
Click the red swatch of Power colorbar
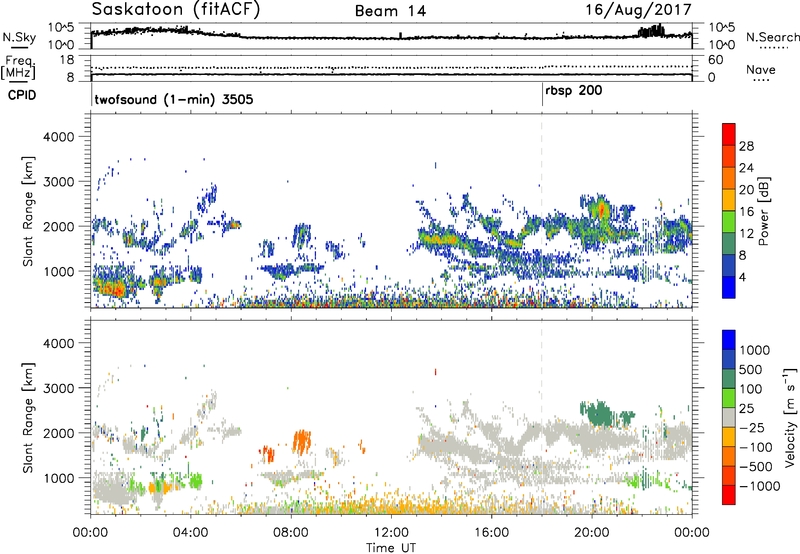[x=729, y=134]
